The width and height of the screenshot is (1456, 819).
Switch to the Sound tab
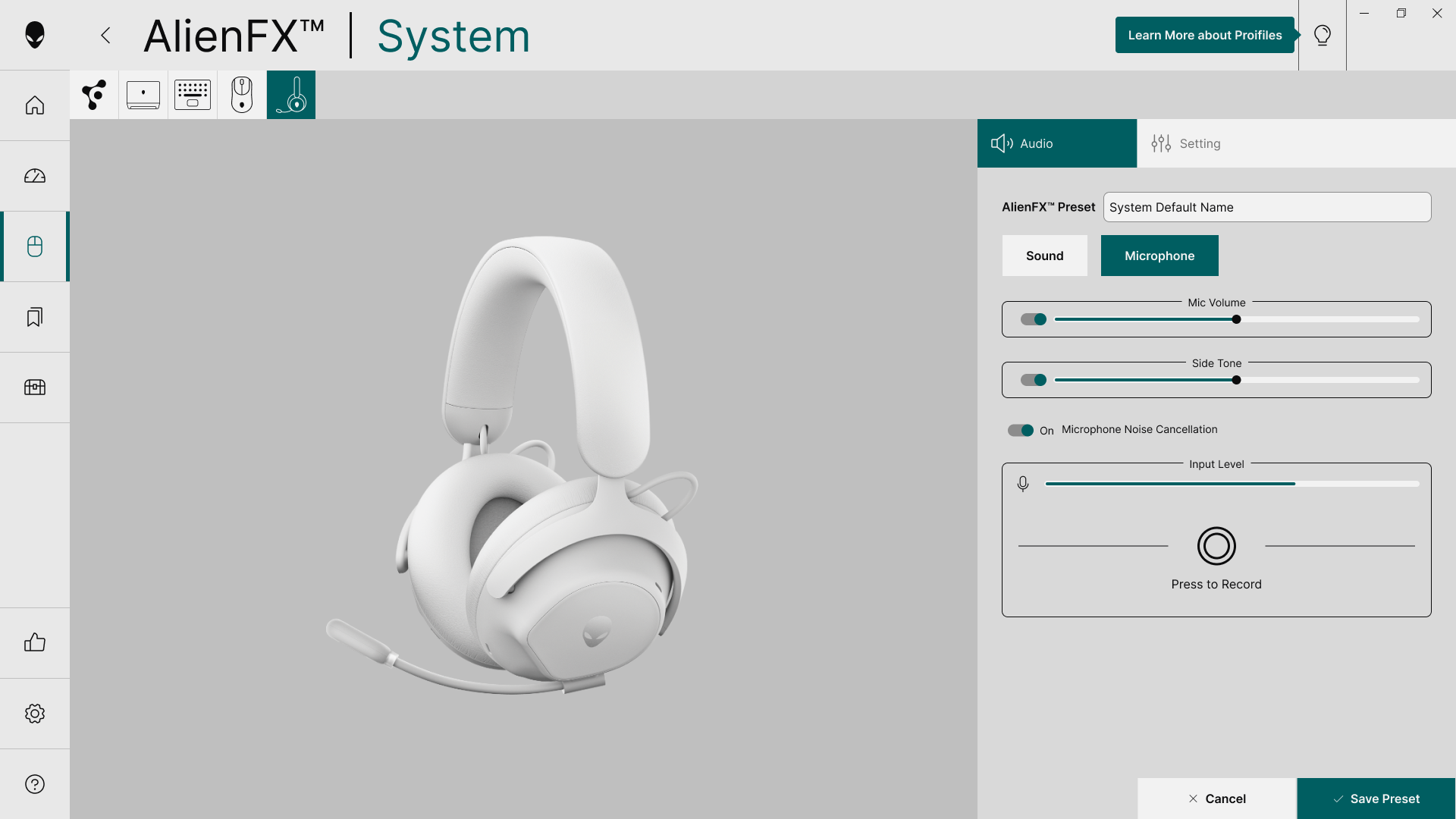[x=1045, y=256]
